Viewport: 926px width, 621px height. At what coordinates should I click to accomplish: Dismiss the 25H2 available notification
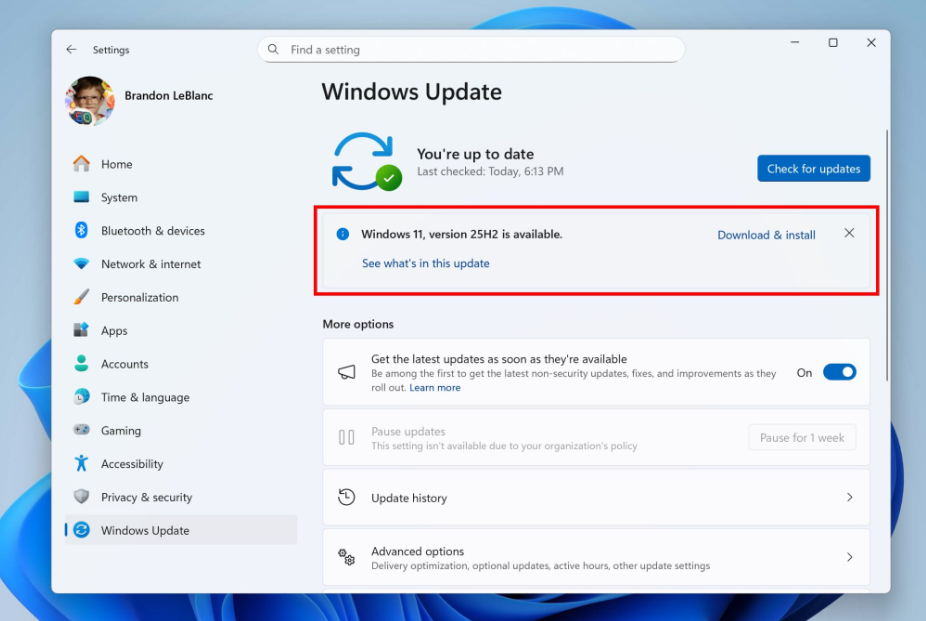pos(849,233)
